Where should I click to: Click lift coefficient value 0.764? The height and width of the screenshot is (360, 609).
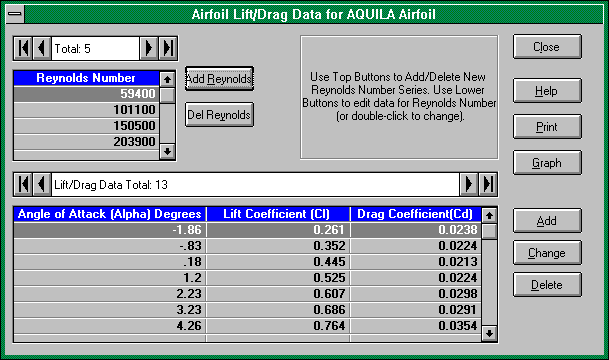click(x=278, y=325)
